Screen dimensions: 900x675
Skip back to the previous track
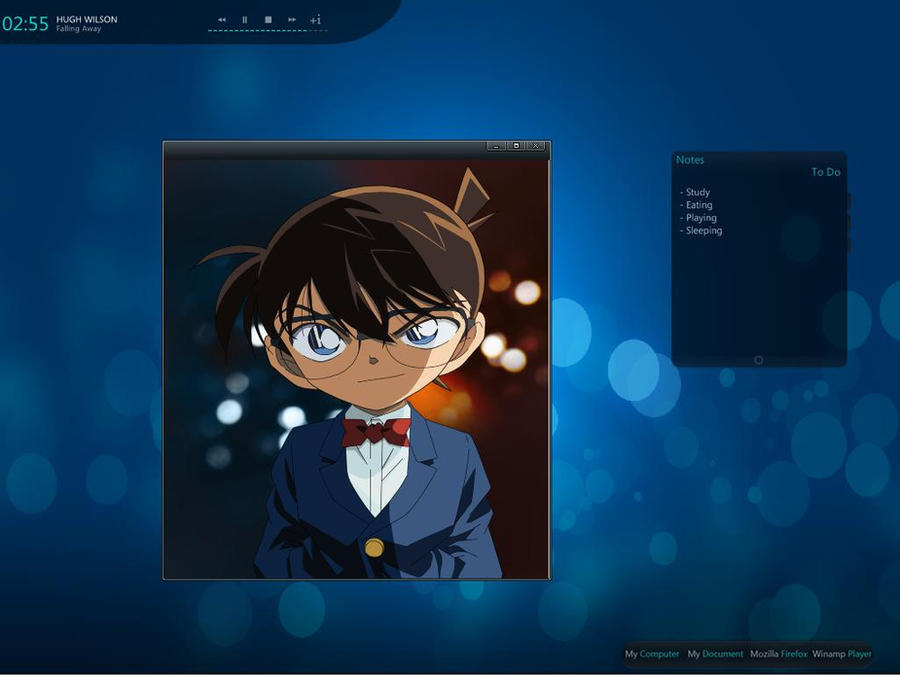[222, 20]
